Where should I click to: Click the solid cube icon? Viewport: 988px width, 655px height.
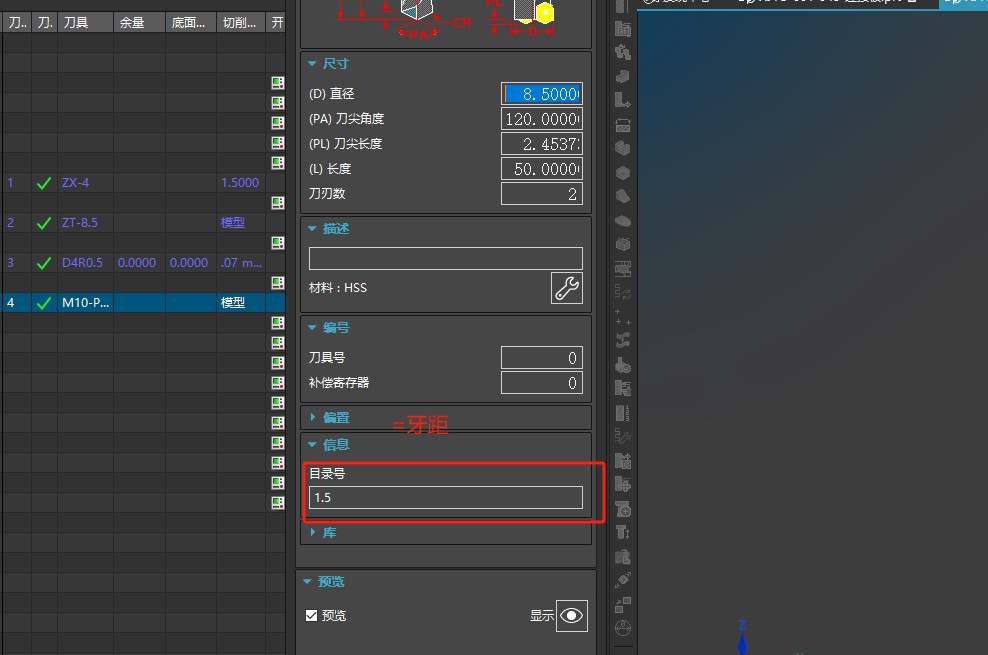click(x=623, y=173)
